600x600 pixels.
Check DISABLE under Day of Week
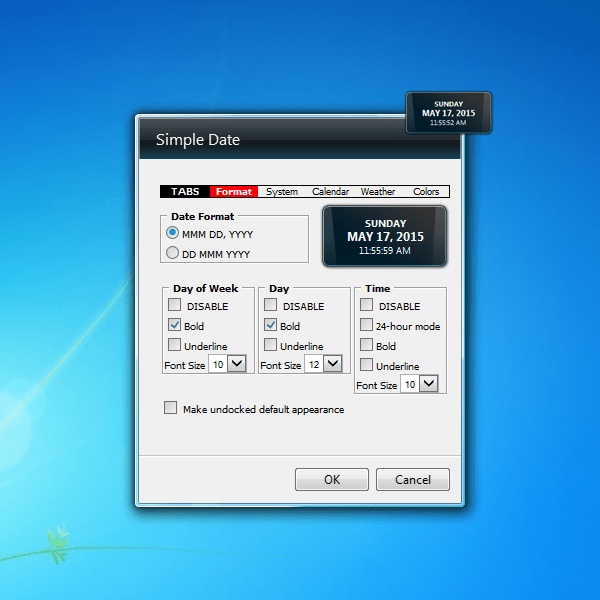(174, 305)
